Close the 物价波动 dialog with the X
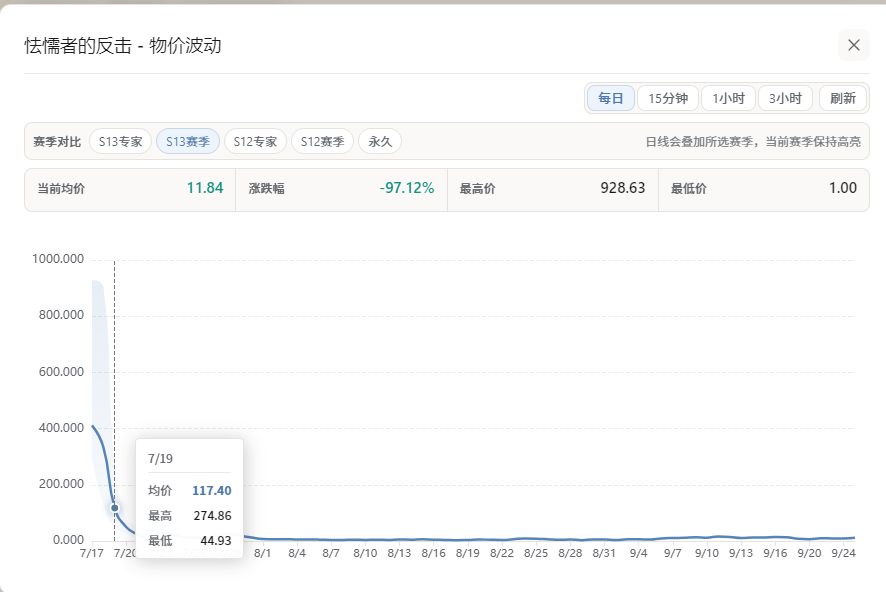 click(854, 45)
